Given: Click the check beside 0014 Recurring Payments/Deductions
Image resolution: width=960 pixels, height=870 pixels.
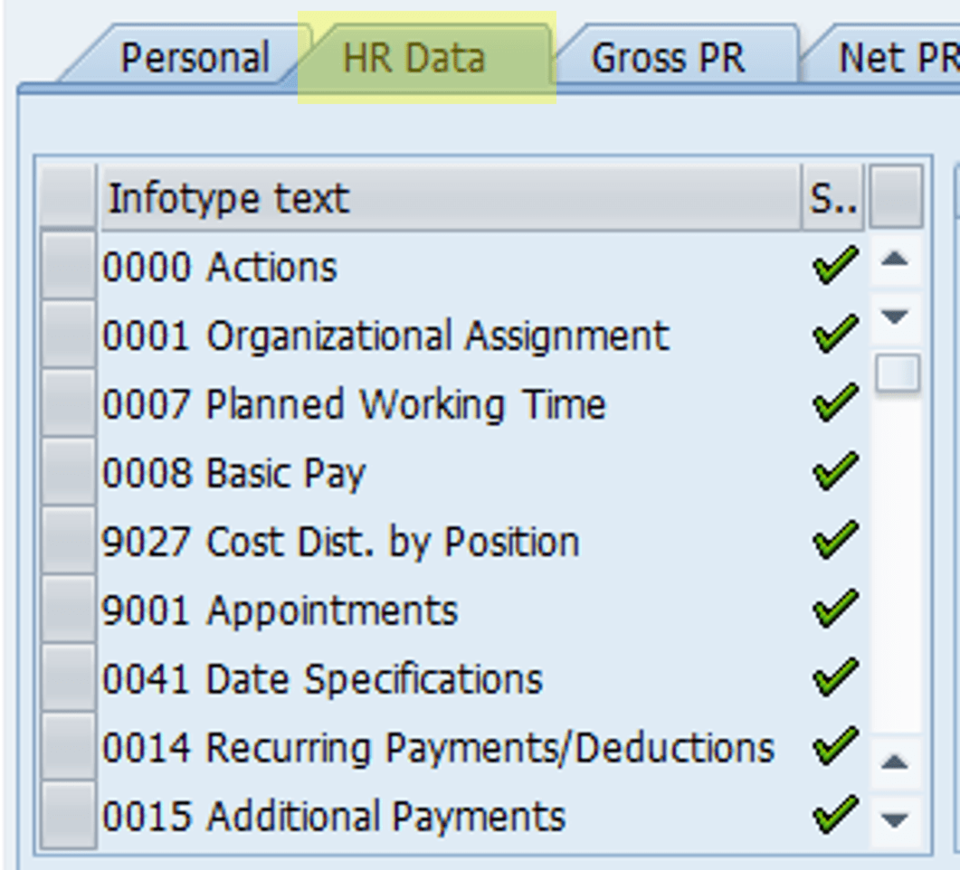Looking at the screenshot, I should click(x=833, y=744).
